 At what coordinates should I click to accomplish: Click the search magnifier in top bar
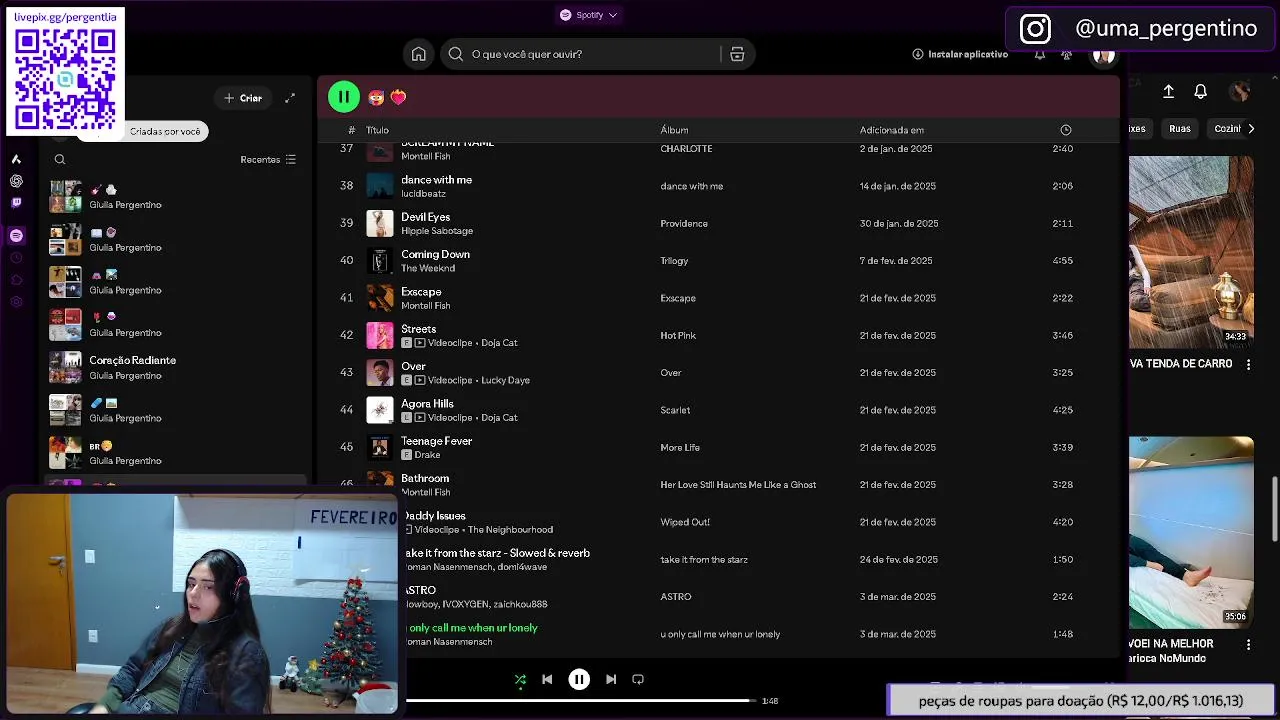[x=456, y=54]
